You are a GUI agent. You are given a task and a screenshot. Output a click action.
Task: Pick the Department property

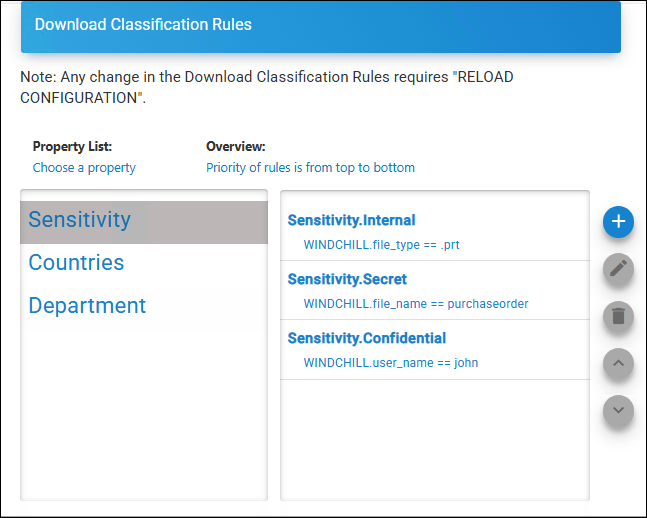coord(144,306)
